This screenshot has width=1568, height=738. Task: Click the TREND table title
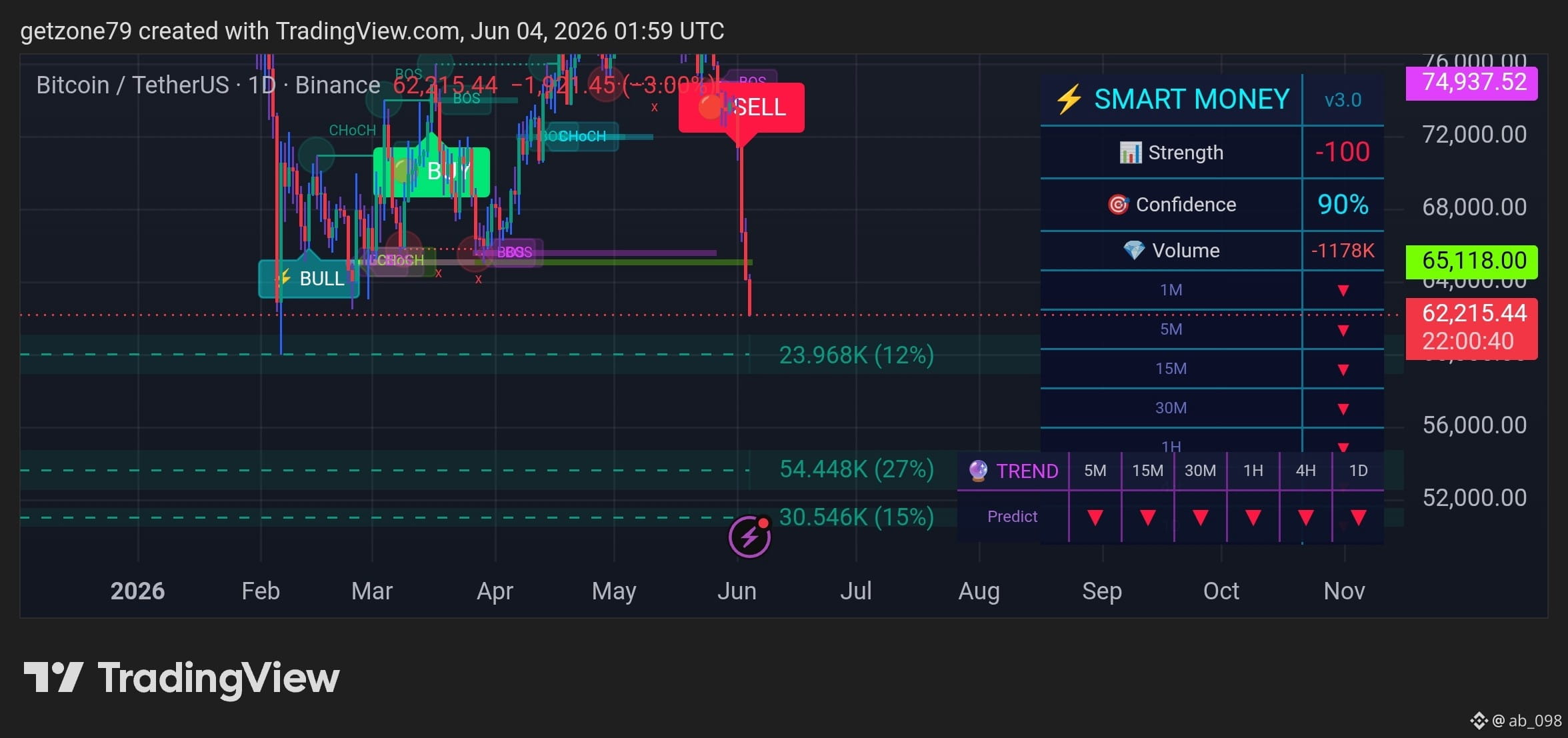click(1027, 471)
